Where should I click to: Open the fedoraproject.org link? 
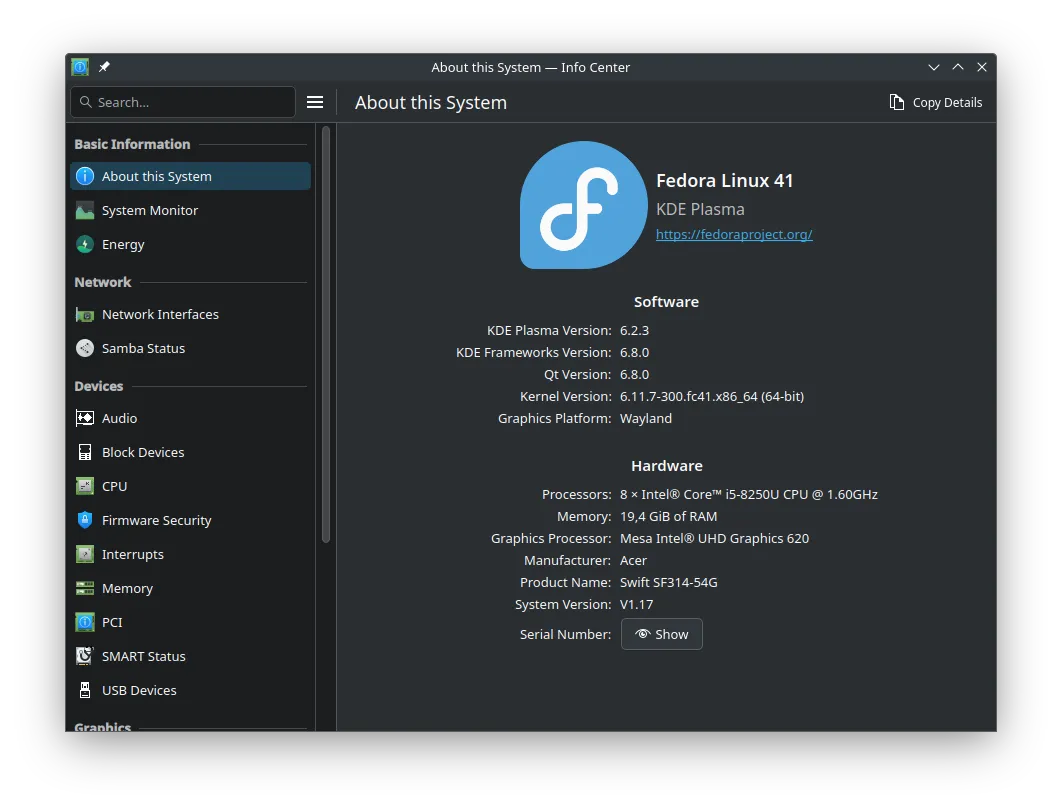coord(734,234)
